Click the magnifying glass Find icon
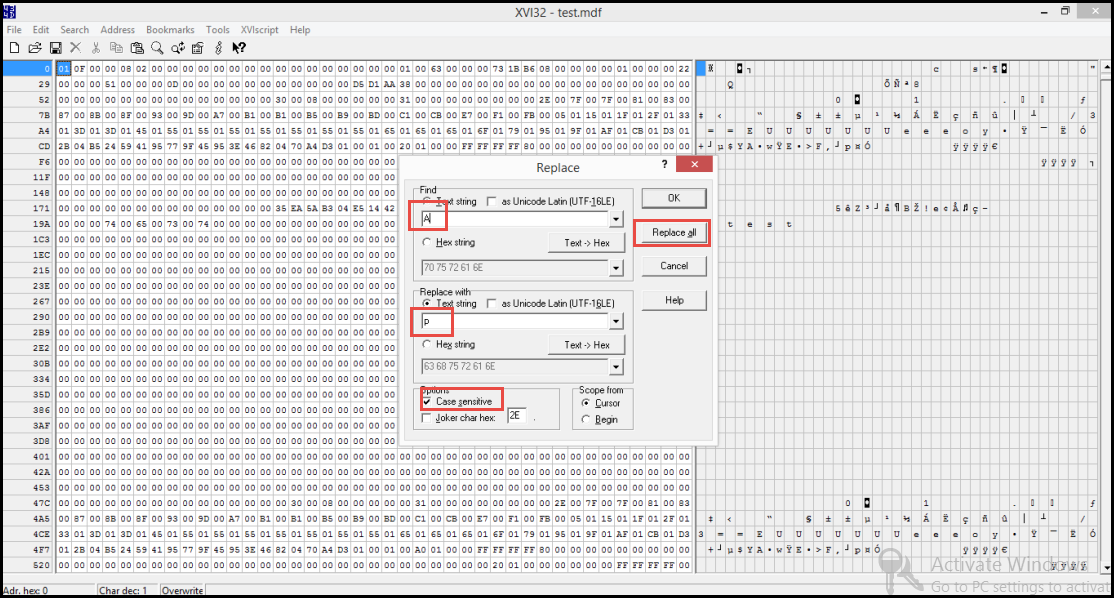1114x598 pixels. [x=157, y=47]
